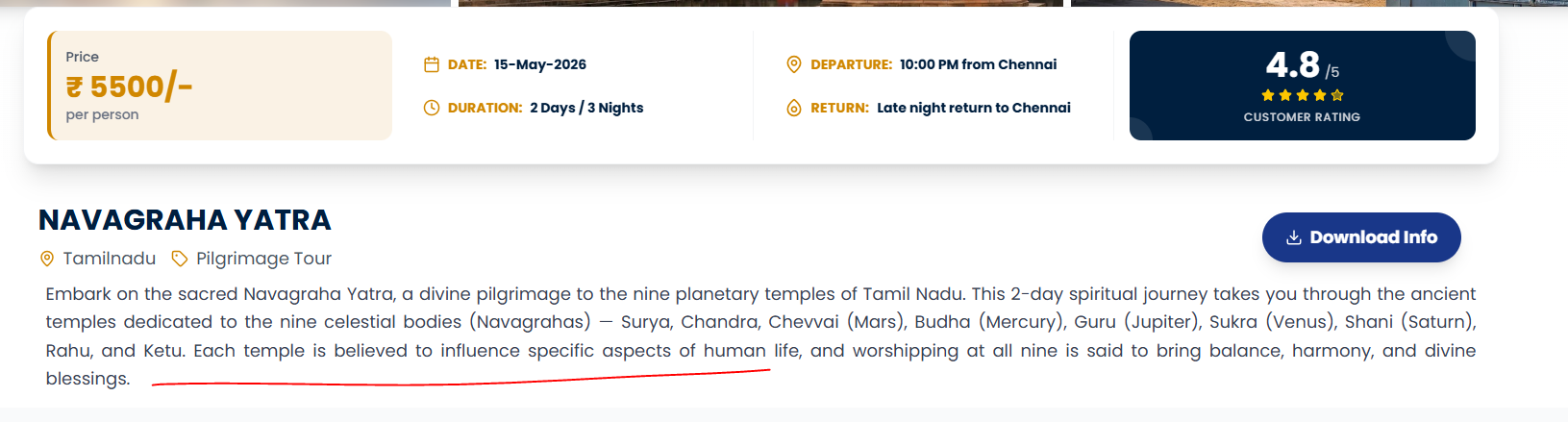1568x422 pixels.
Task: Click the Pilgrimage Tour tag icon
Action: coord(180,259)
